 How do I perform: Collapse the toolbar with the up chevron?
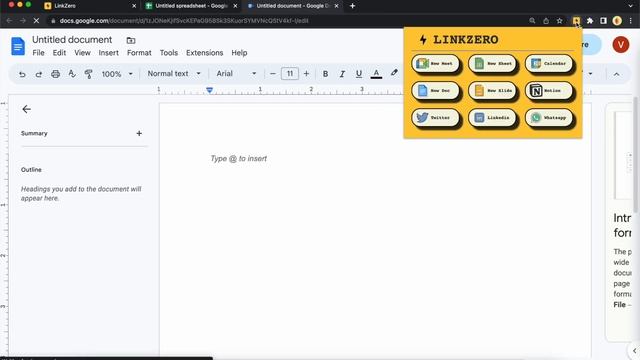(x=616, y=74)
